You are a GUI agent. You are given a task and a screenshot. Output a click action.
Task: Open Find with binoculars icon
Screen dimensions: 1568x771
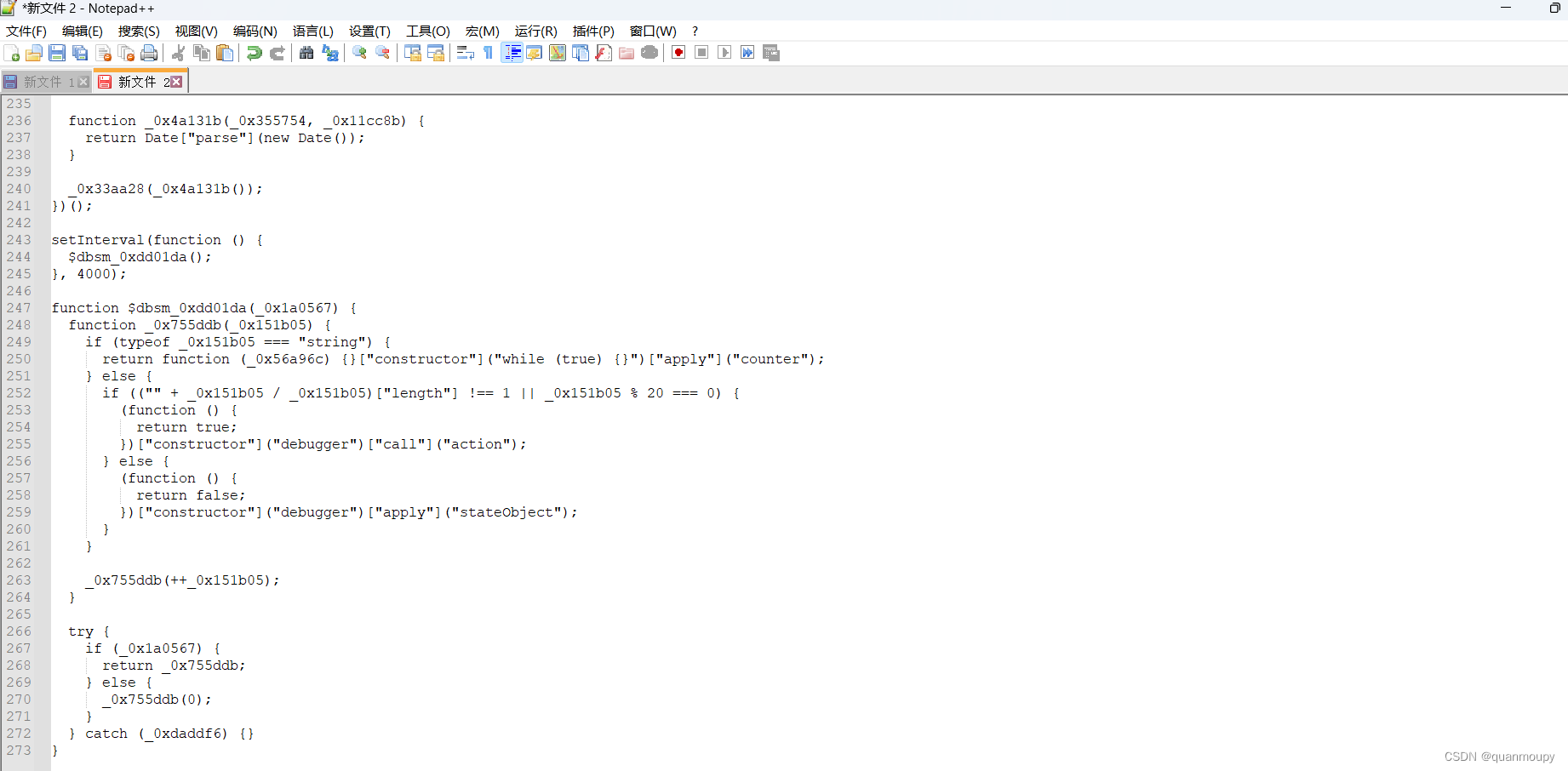click(x=306, y=53)
